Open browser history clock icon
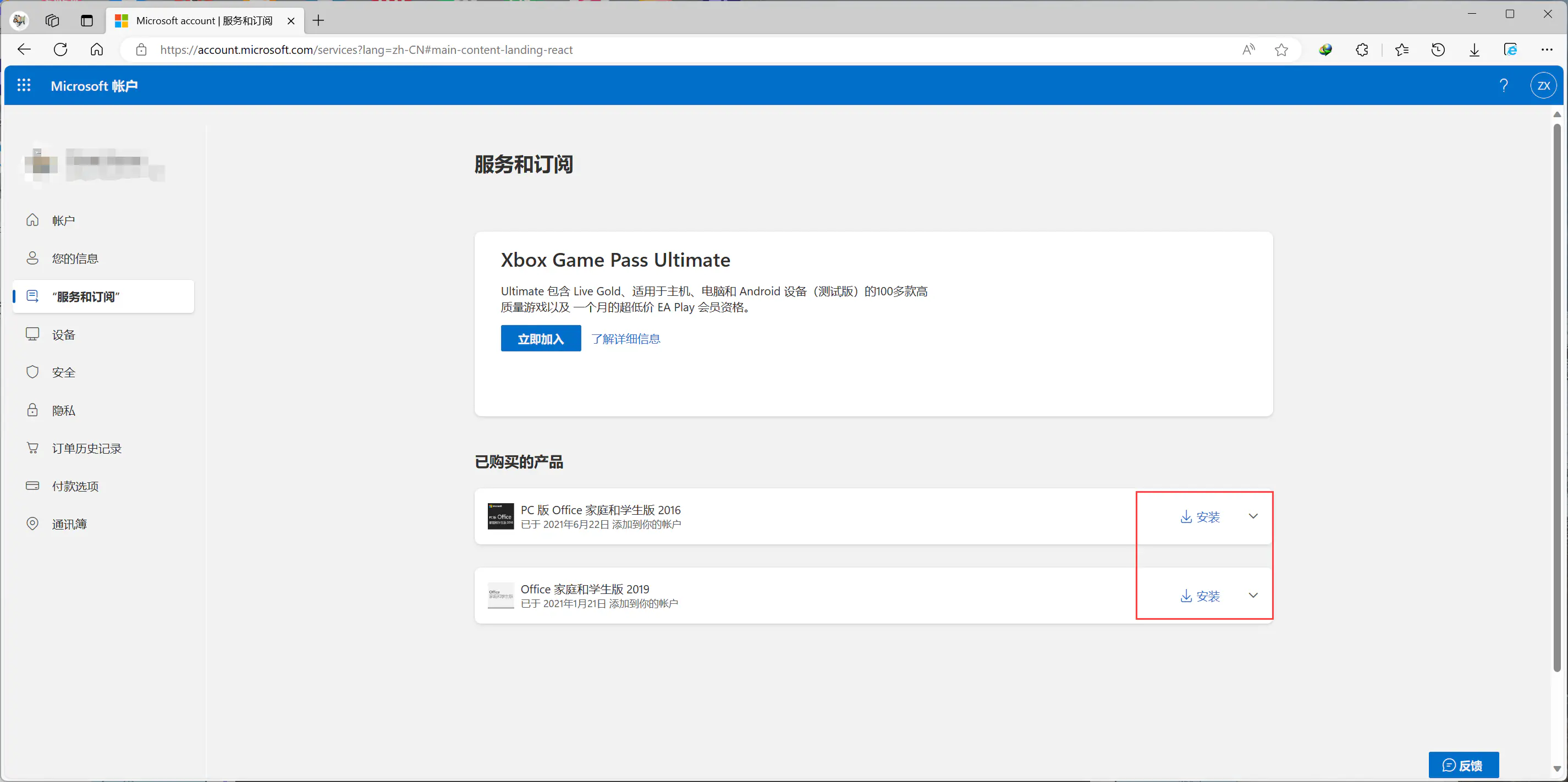The height and width of the screenshot is (782, 1568). pos(1438,50)
